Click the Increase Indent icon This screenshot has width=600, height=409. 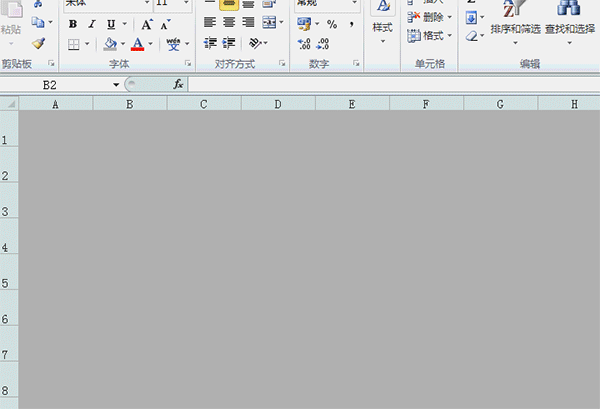click(229, 43)
